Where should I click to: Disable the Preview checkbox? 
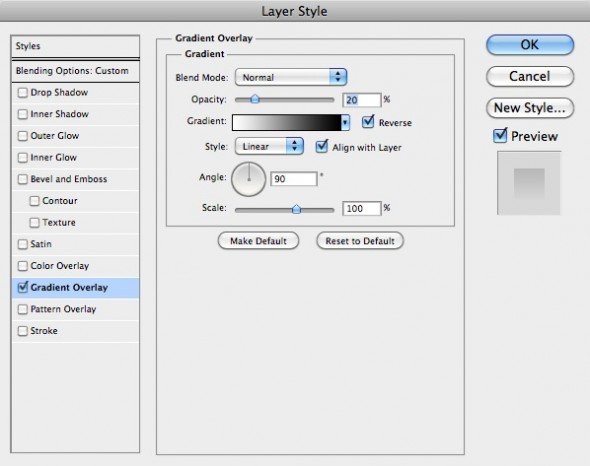click(x=500, y=136)
